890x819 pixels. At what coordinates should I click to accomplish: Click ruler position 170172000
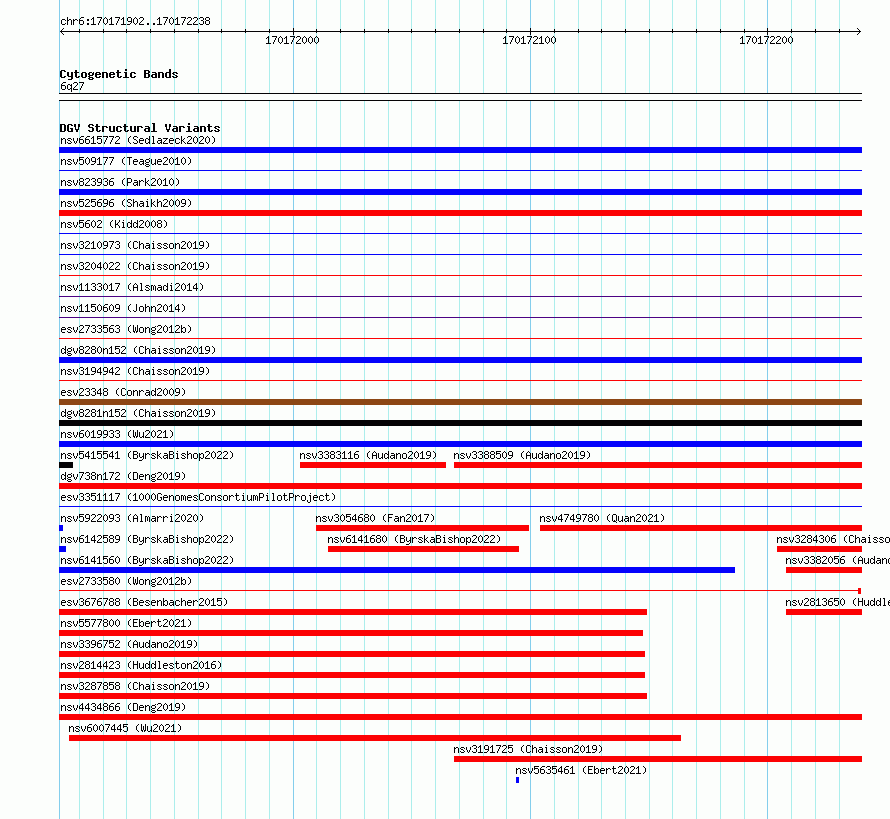[x=292, y=40]
